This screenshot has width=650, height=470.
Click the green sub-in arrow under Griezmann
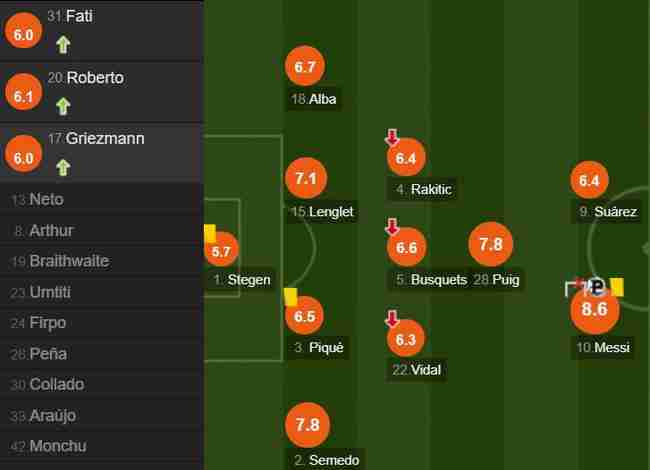tap(63, 167)
